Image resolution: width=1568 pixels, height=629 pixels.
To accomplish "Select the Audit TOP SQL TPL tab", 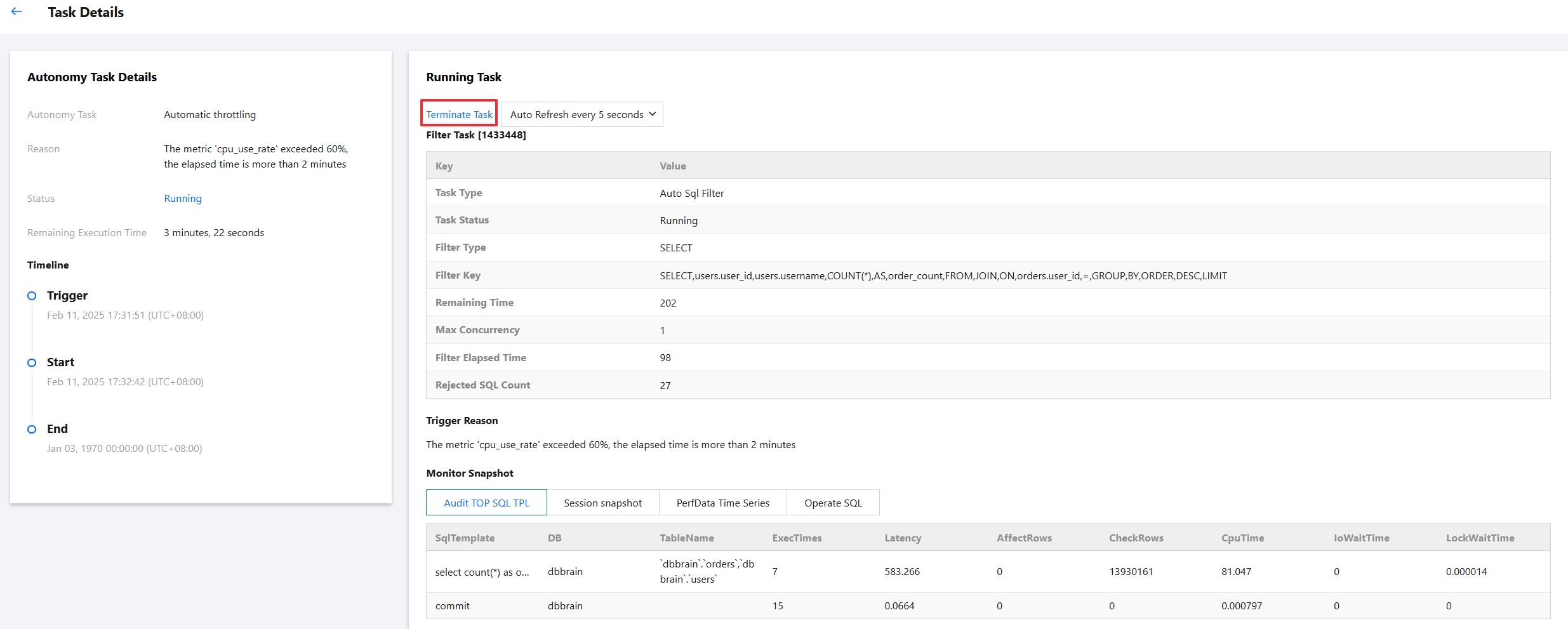I will [486, 503].
